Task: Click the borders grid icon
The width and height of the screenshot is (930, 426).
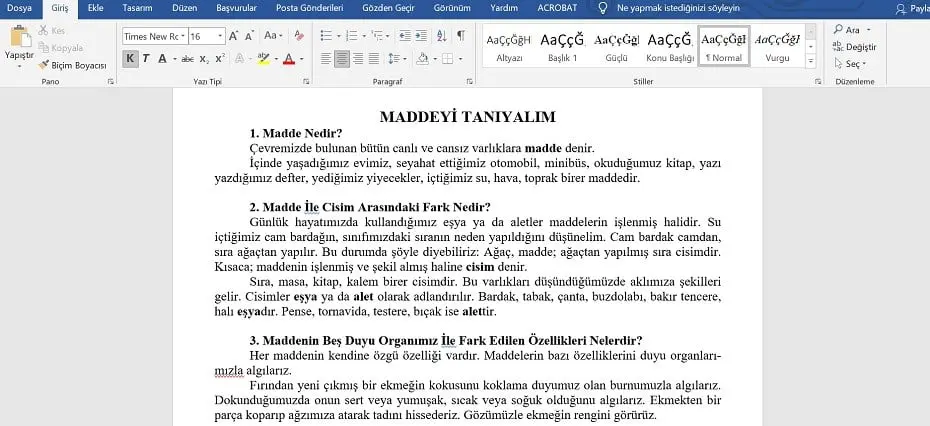Action: [x=447, y=59]
